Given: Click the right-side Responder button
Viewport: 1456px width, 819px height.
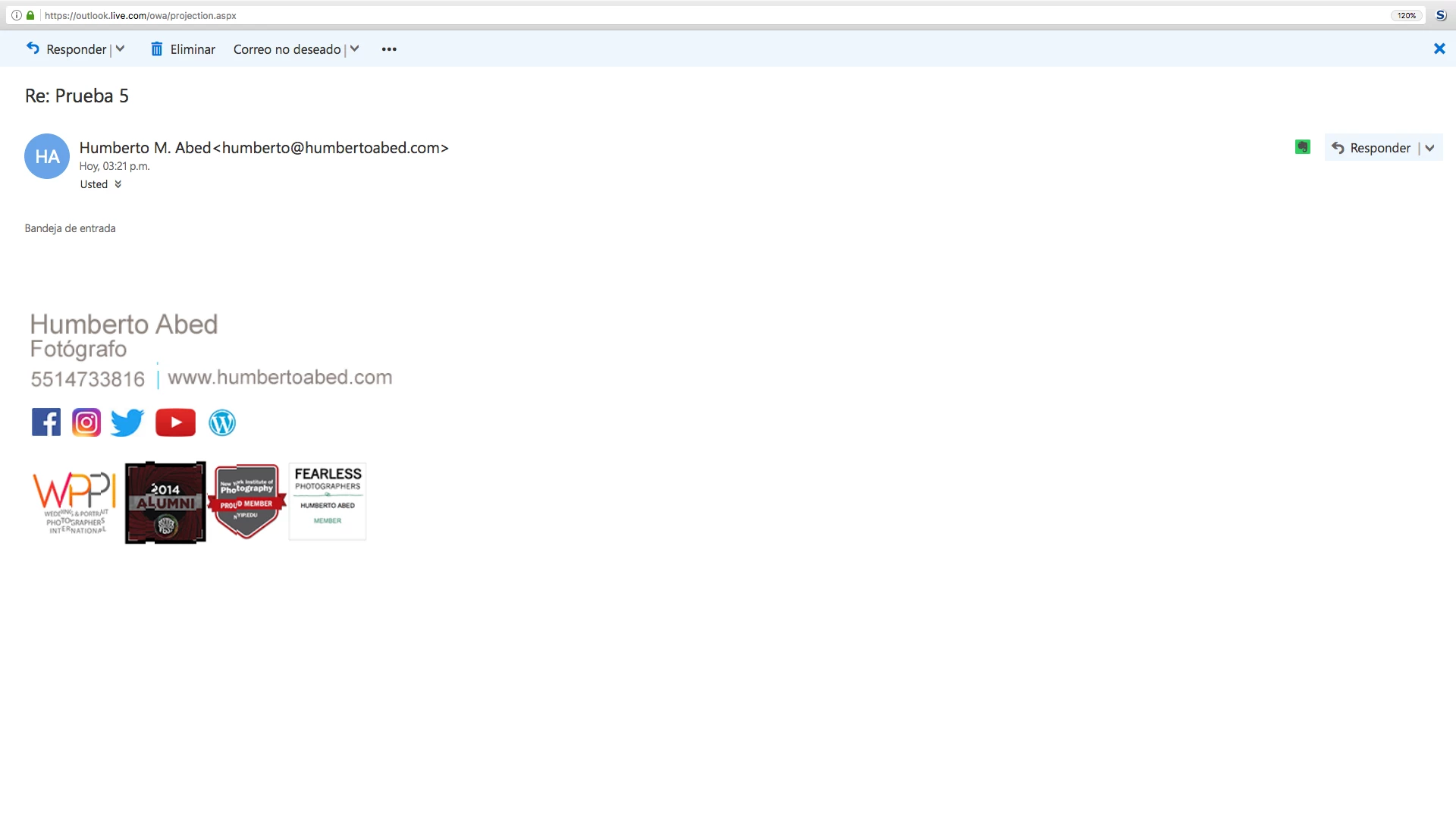Looking at the screenshot, I should (x=1371, y=148).
